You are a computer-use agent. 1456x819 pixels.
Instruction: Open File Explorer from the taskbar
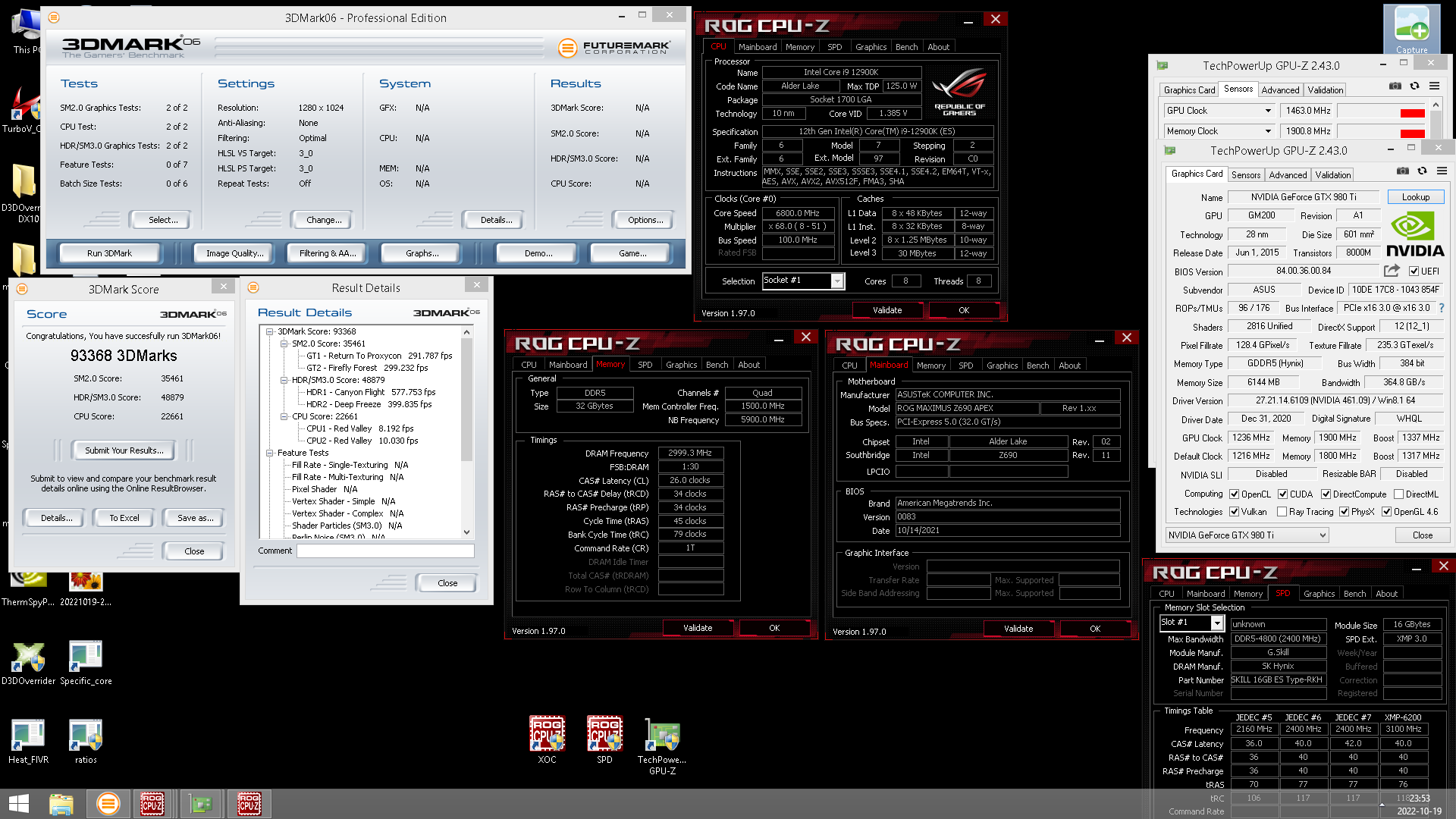[61, 804]
